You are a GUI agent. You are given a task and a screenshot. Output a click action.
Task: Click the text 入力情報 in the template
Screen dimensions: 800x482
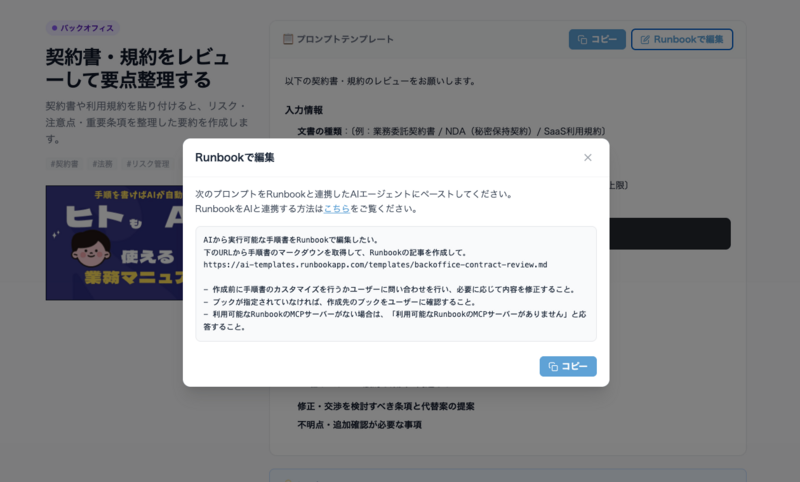pos(304,110)
